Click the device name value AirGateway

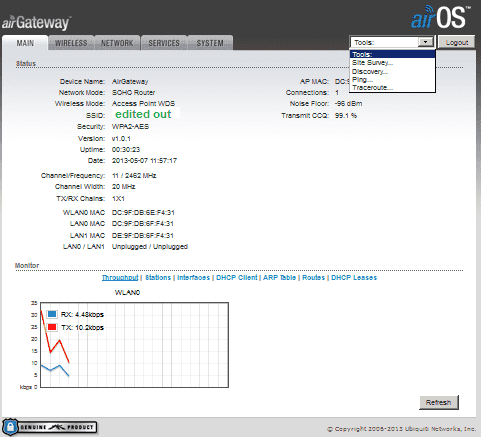pyautogui.click(x=130, y=82)
